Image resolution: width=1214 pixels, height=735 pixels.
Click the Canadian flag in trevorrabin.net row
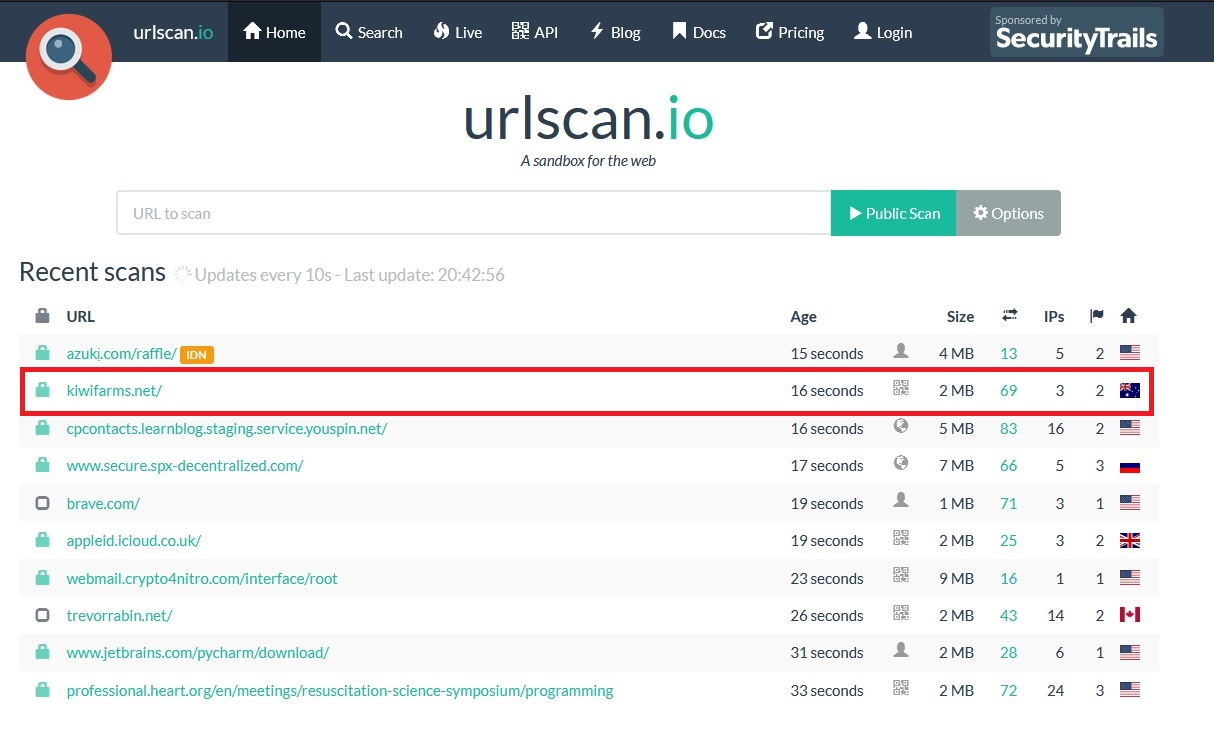pyautogui.click(x=1129, y=615)
